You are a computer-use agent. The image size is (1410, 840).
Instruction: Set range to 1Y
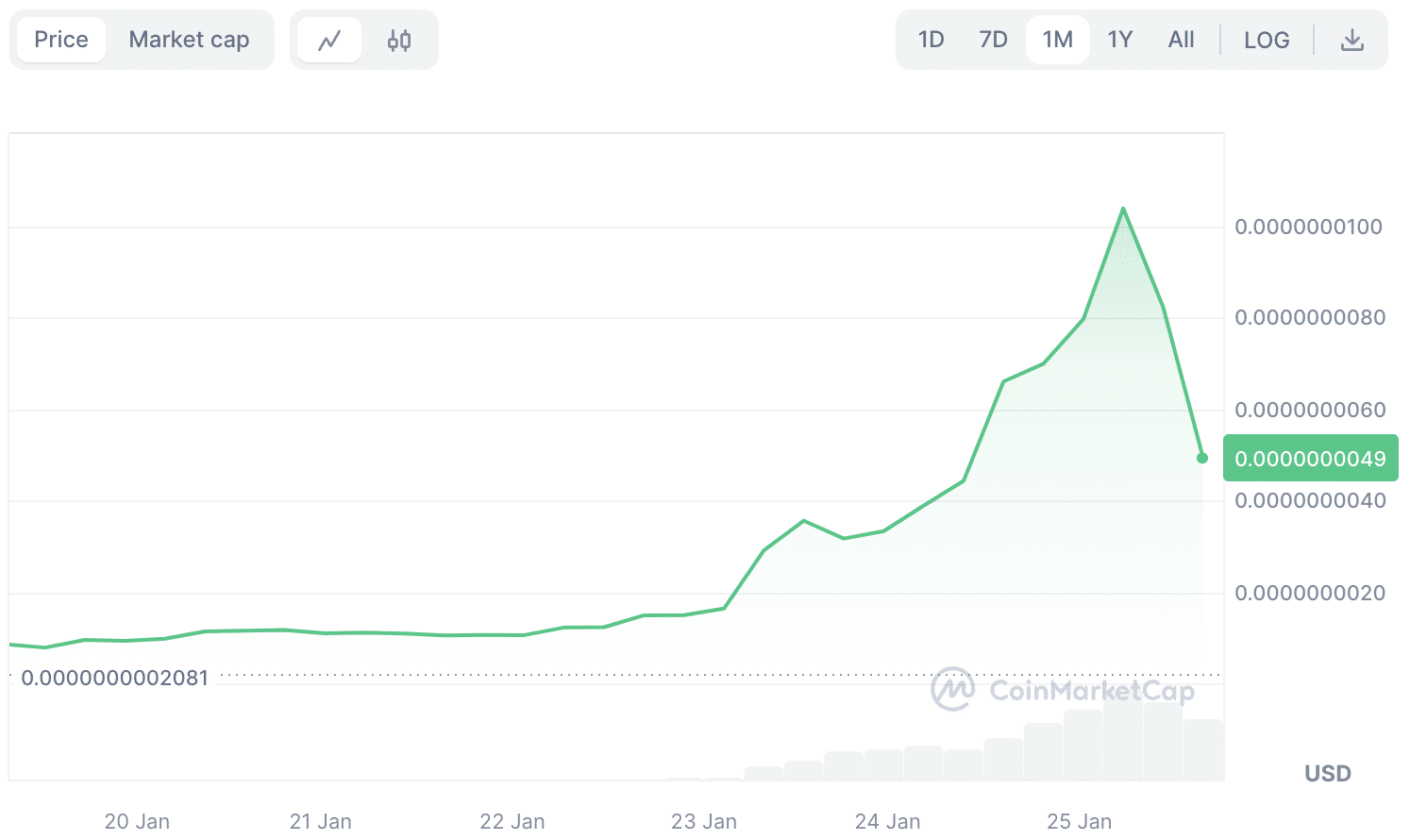click(1119, 40)
